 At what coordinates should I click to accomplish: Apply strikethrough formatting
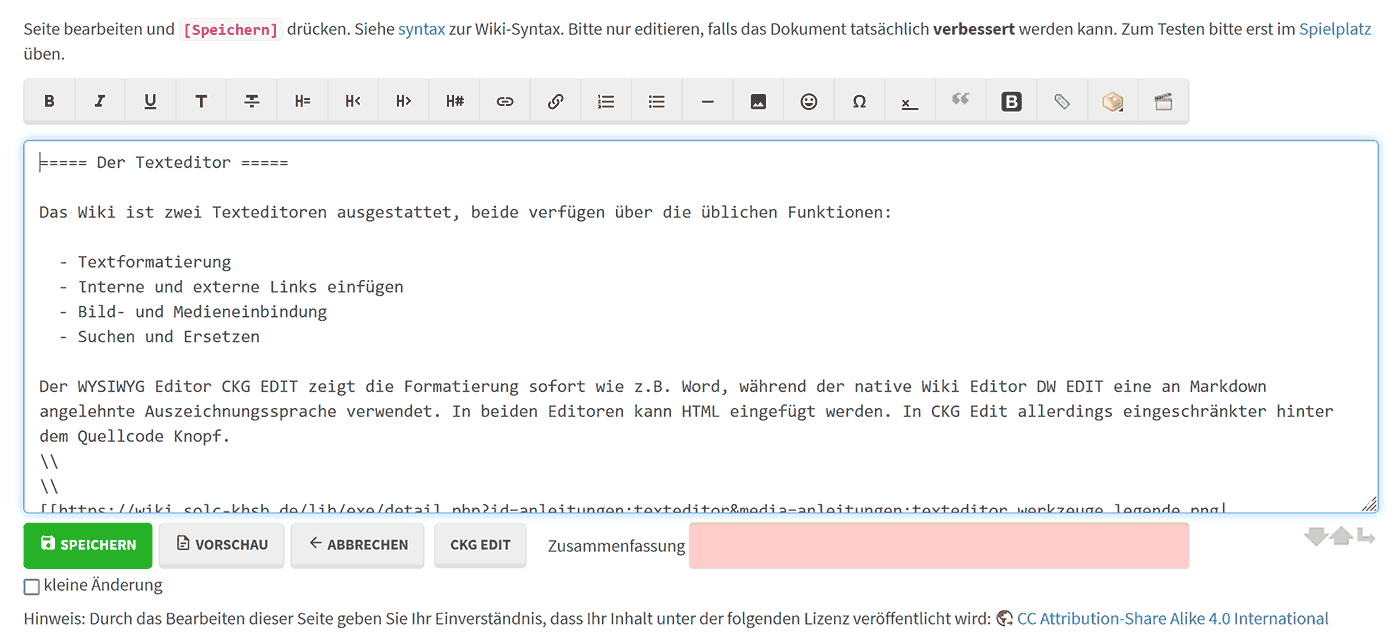tap(252, 101)
